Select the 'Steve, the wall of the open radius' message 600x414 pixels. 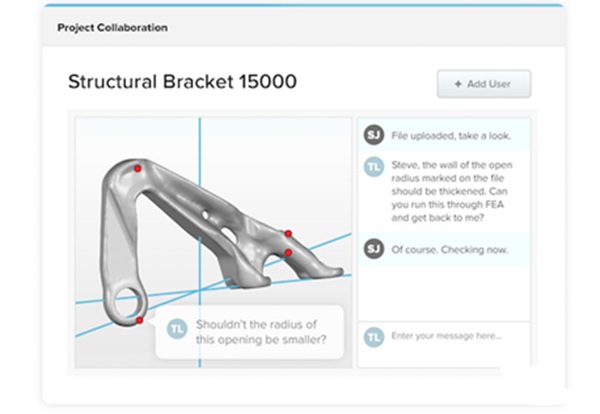click(444, 188)
